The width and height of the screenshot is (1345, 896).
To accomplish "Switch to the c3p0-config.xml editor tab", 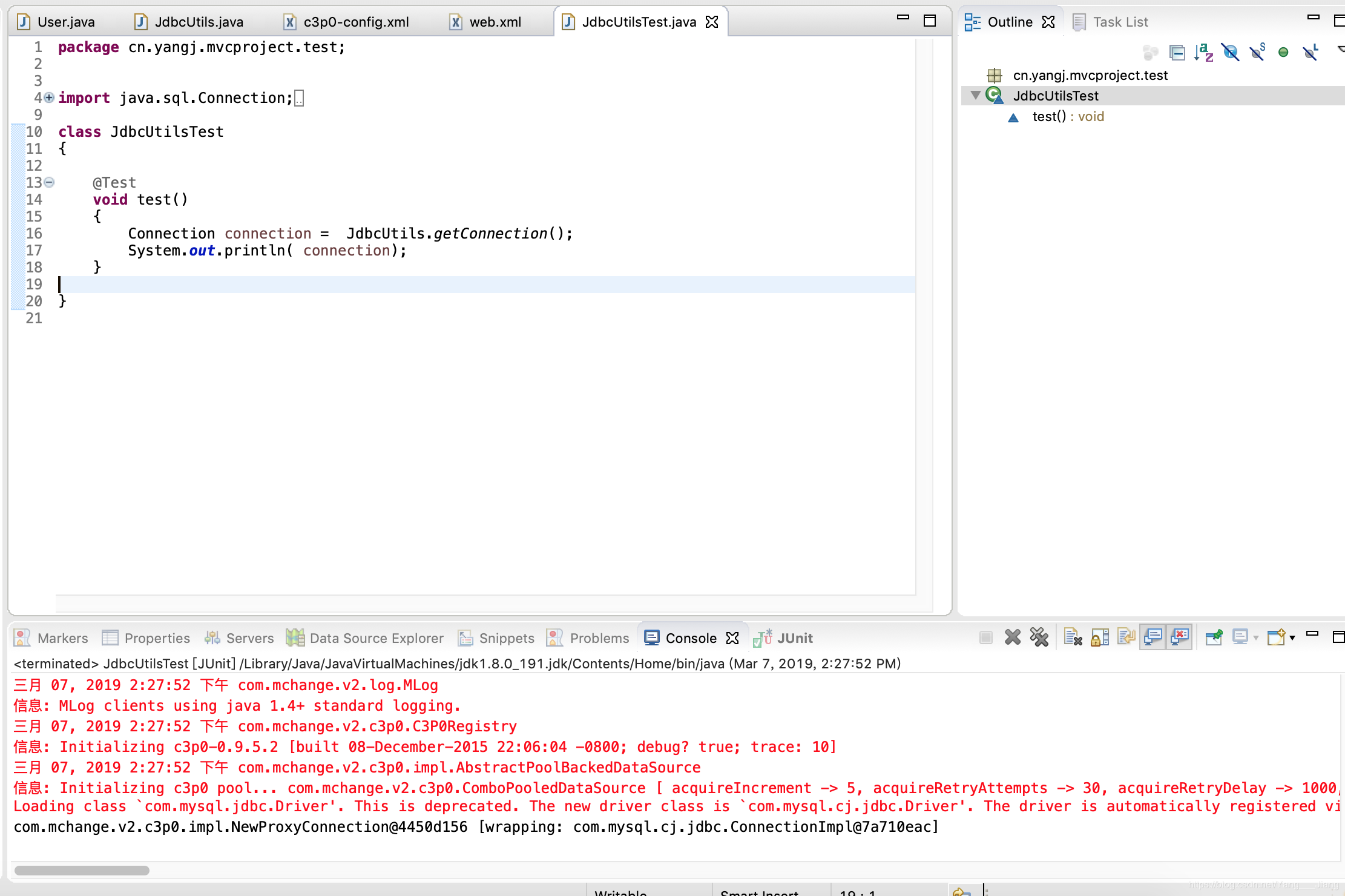I will pyautogui.click(x=356, y=22).
